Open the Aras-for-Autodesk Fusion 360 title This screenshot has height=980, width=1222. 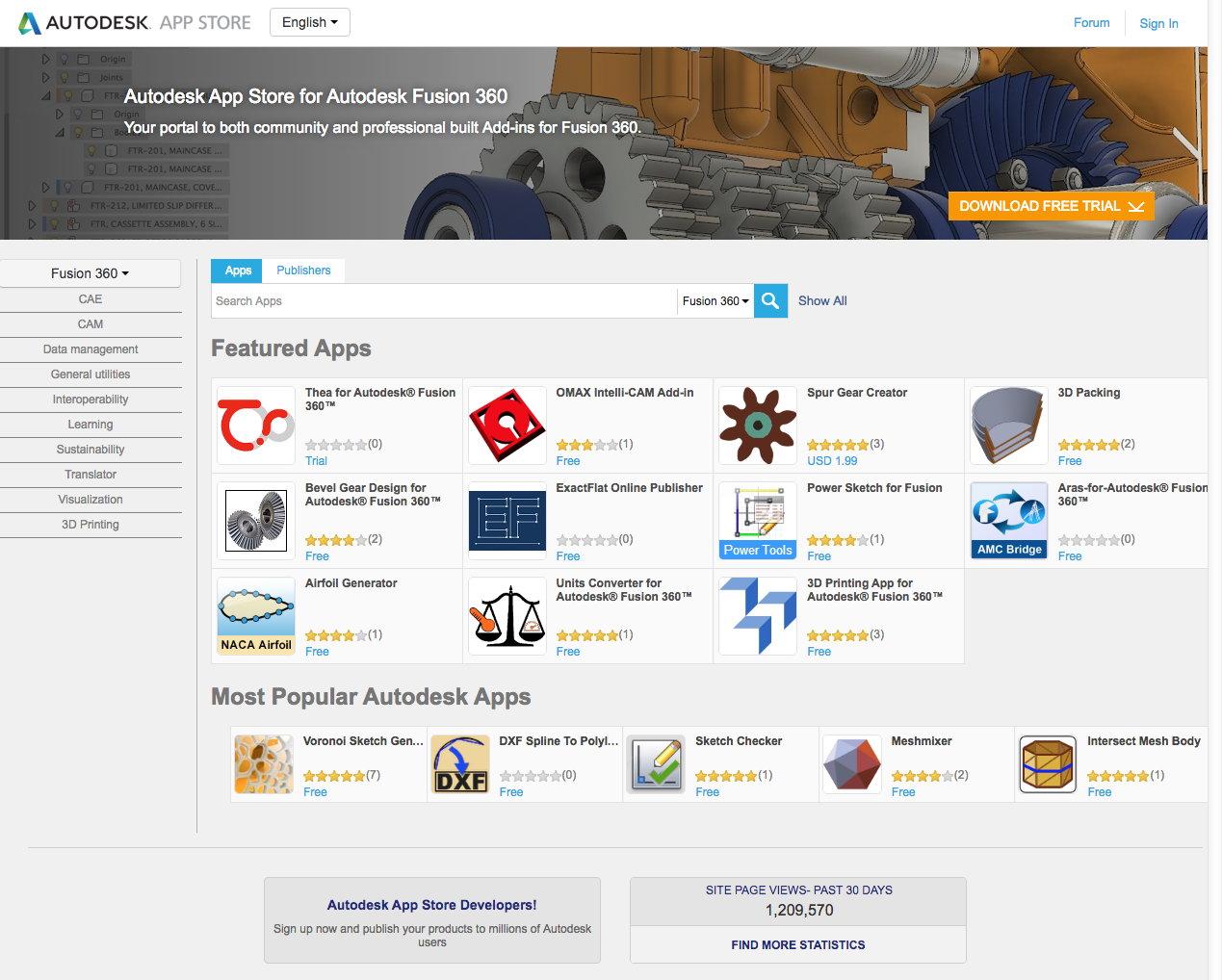1132,494
